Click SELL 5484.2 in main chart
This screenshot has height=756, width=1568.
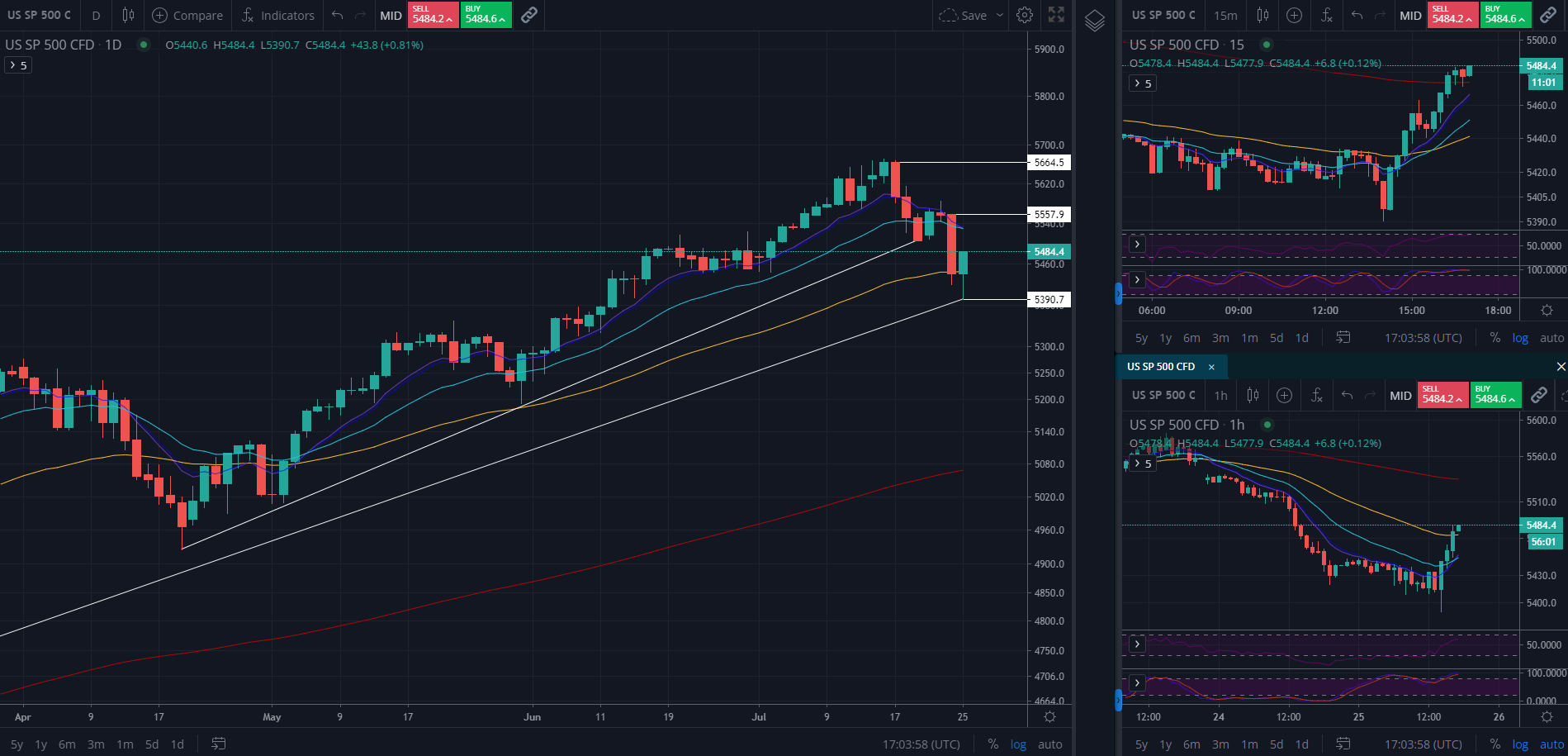click(433, 15)
